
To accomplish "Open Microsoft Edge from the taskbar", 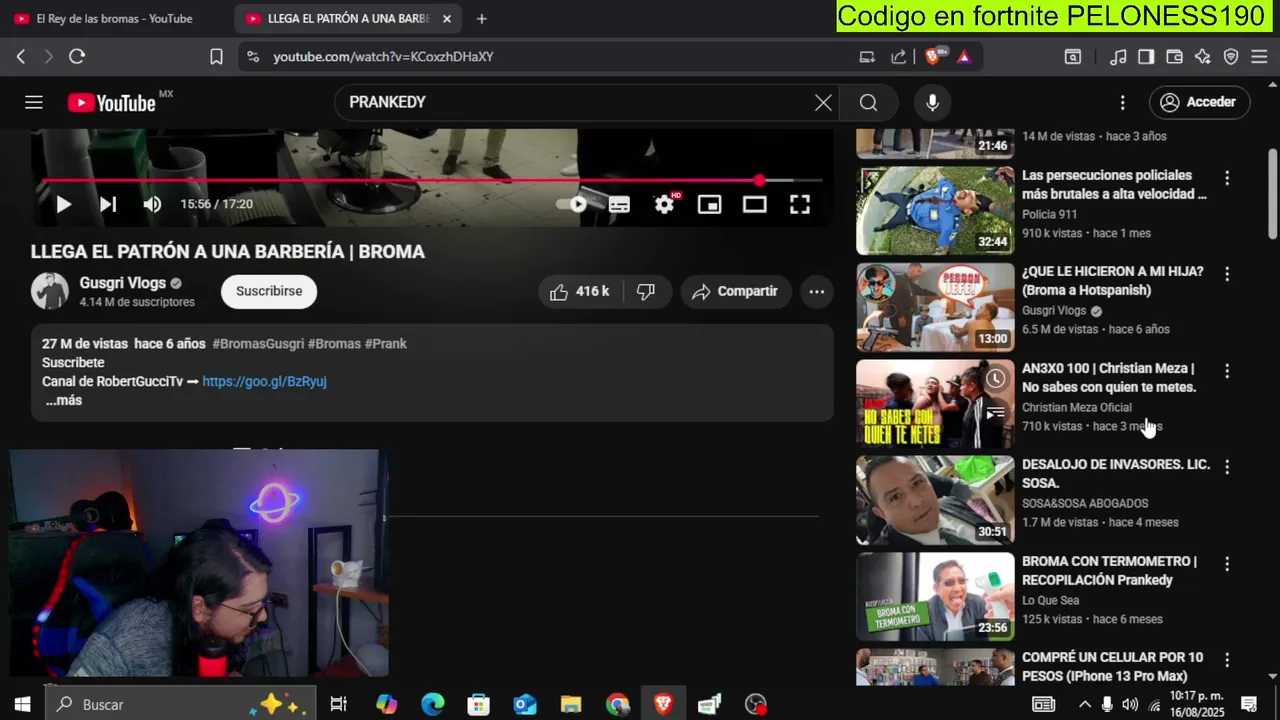I will 432,704.
